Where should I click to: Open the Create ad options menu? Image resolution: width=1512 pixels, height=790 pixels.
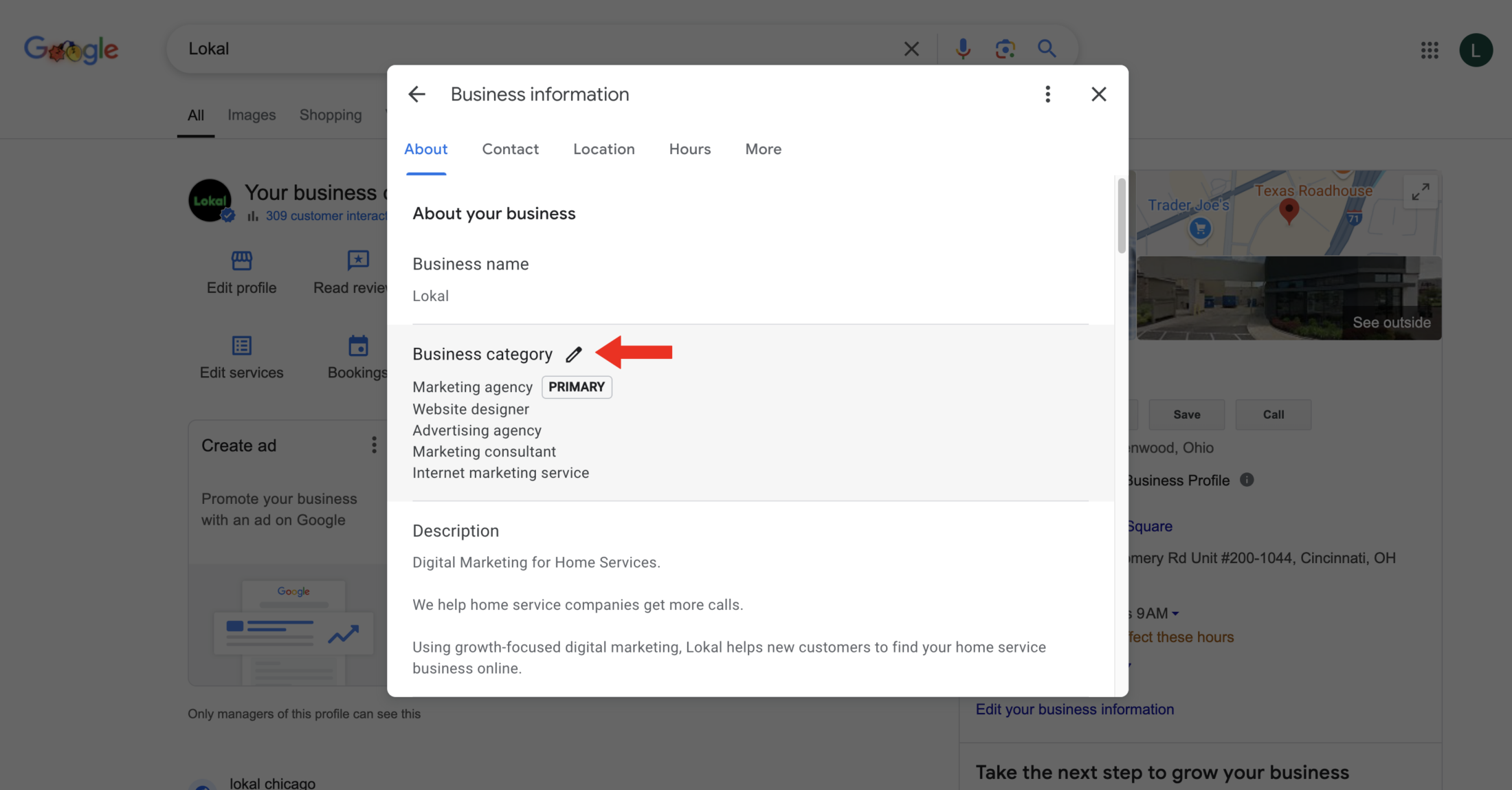[374, 445]
